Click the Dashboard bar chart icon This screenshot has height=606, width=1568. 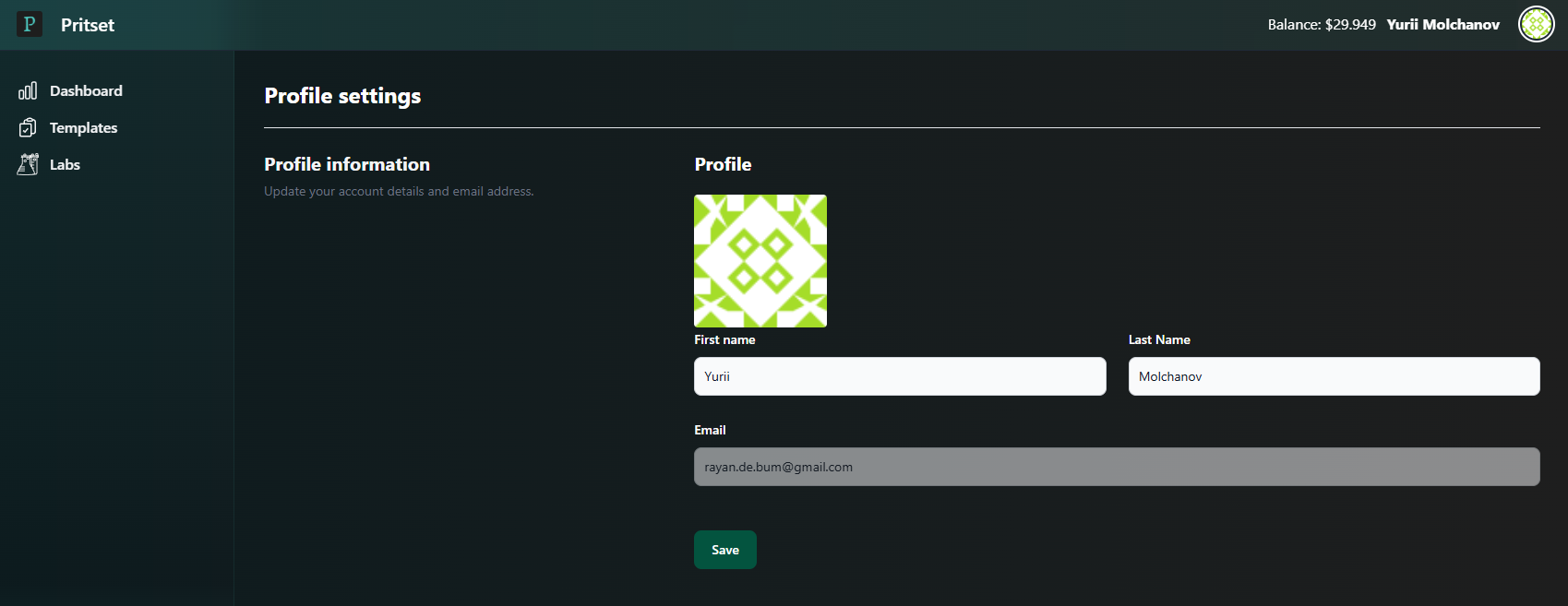(x=28, y=90)
